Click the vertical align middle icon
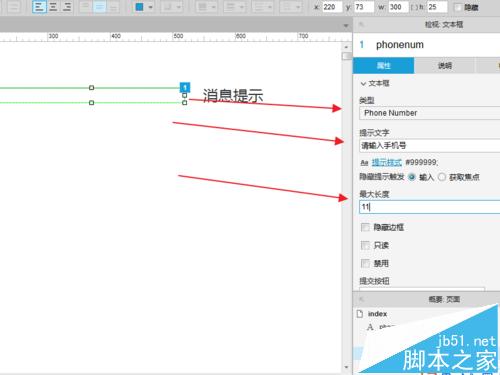500x375 pixels. coord(99,7)
